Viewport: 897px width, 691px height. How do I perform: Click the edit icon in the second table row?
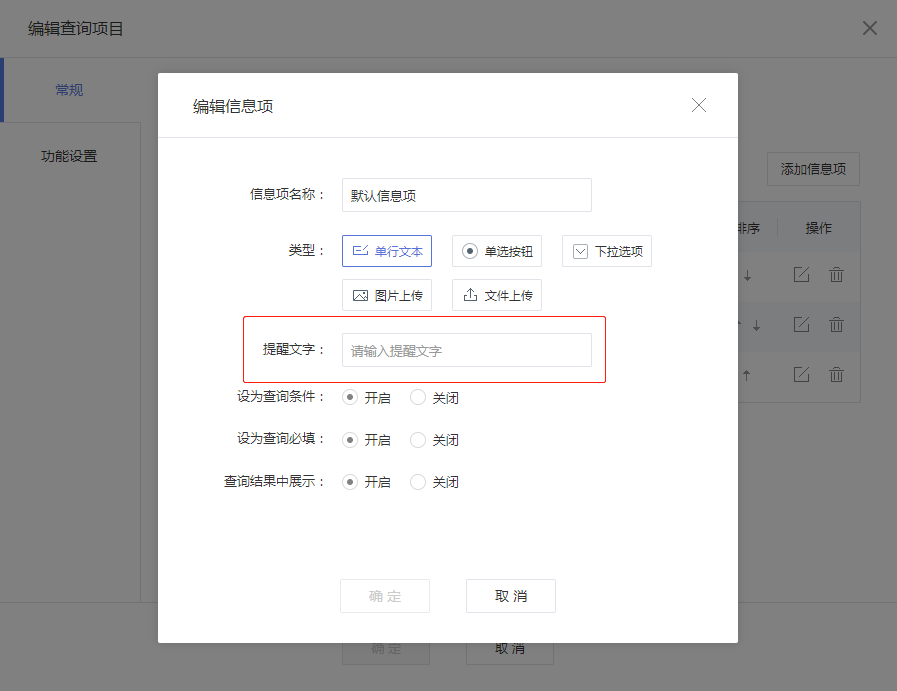(x=801, y=325)
